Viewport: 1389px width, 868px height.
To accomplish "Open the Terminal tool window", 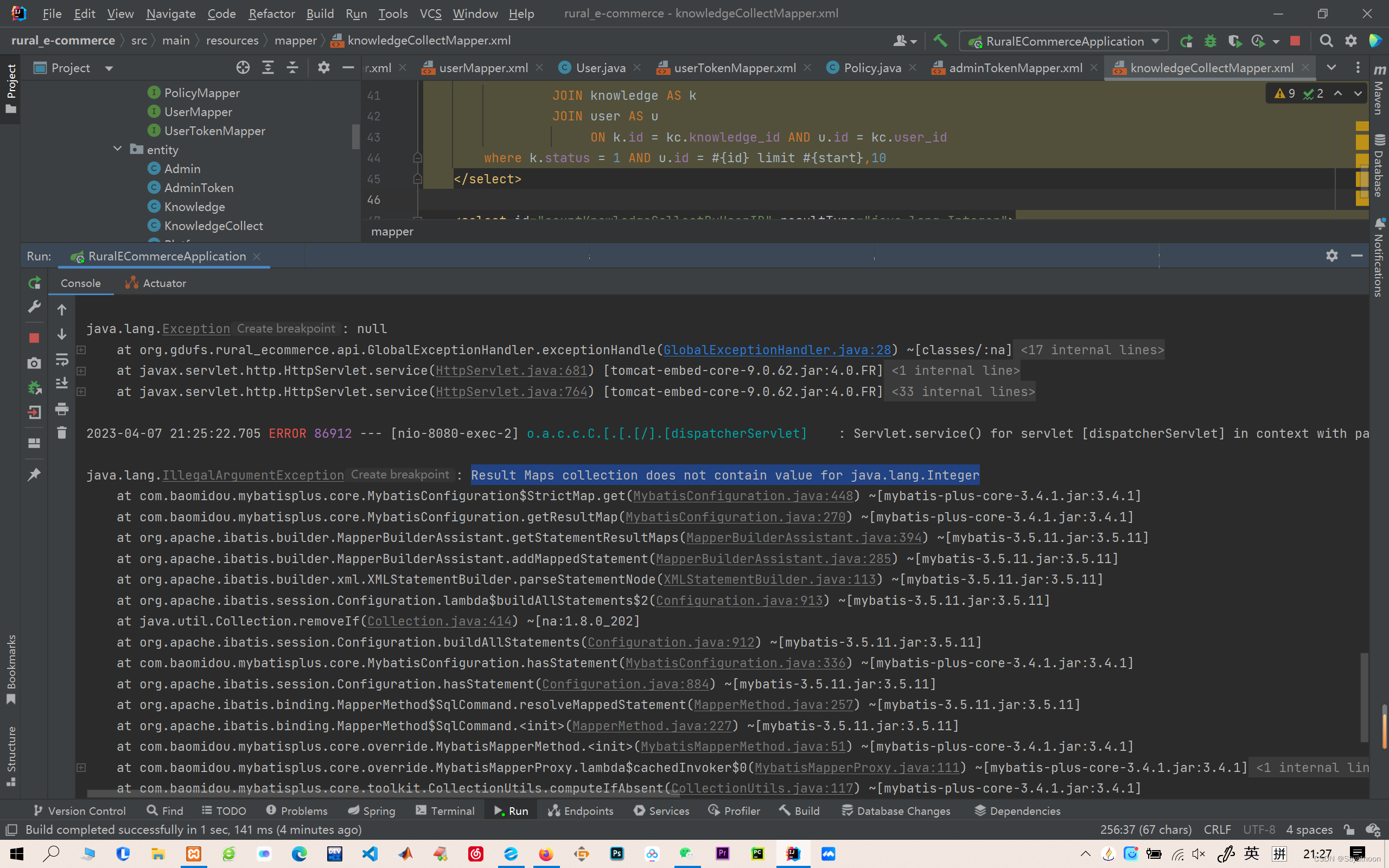I will coord(445,810).
